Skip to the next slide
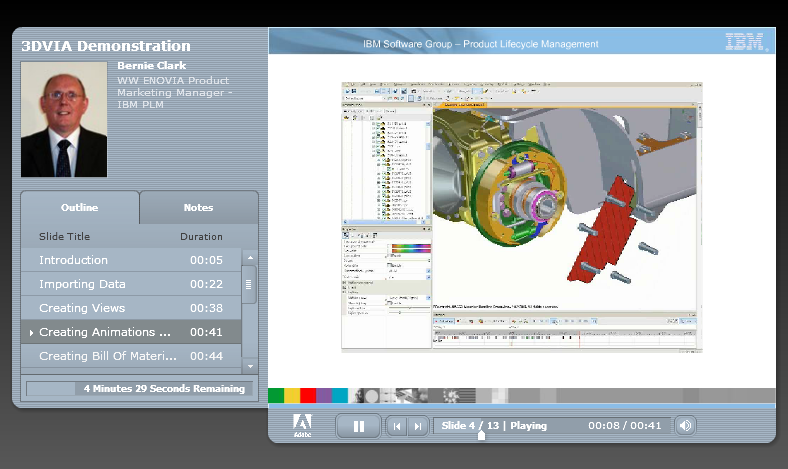Image resolution: width=788 pixels, height=469 pixels. (418, 426)
